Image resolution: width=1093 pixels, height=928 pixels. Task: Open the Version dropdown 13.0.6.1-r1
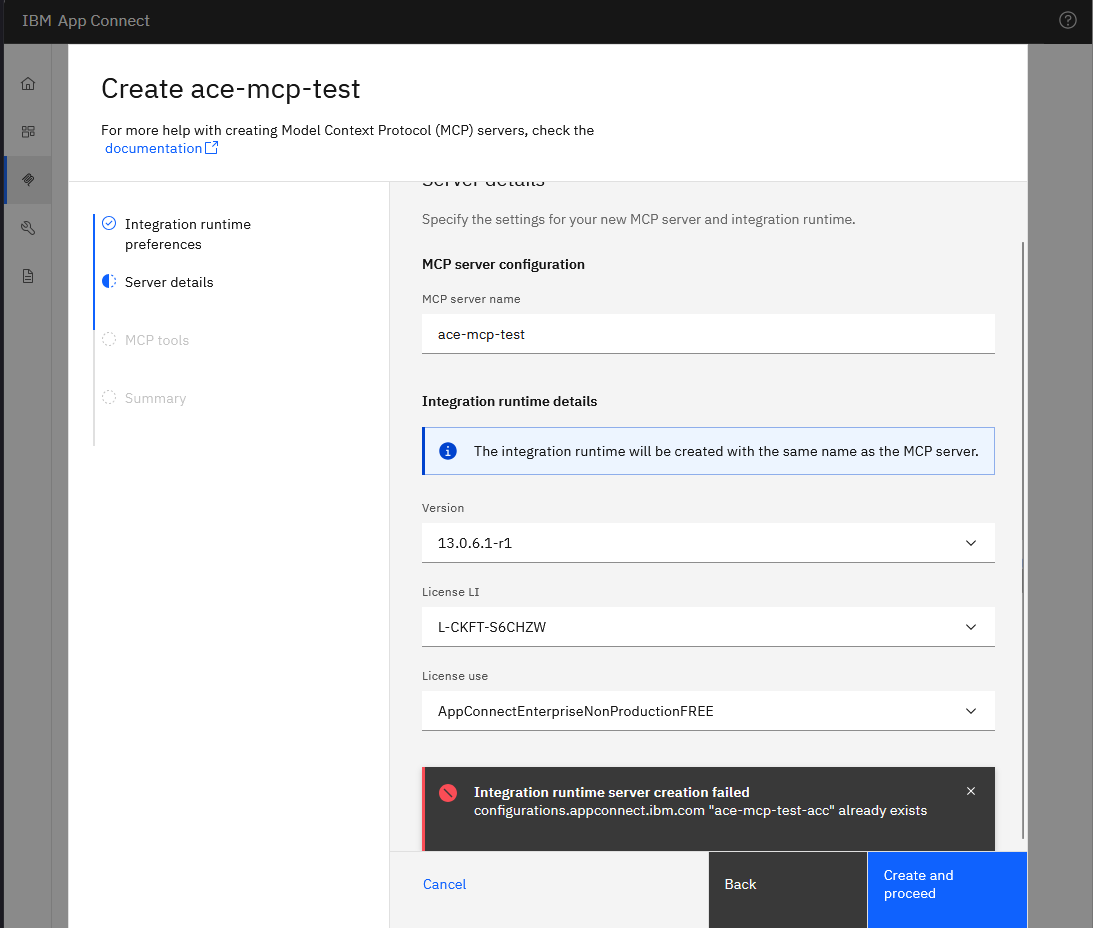708,543
